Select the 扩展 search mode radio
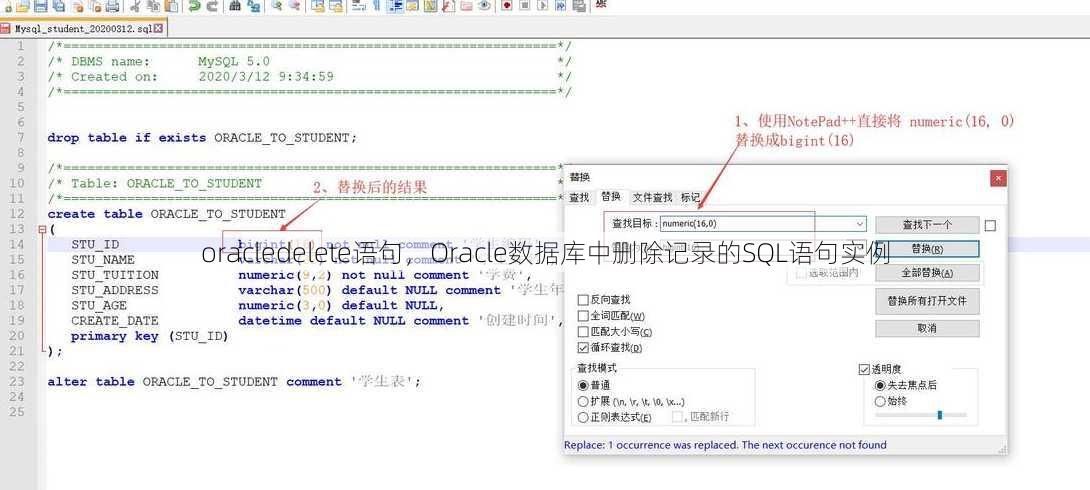 tap(583, 401)
